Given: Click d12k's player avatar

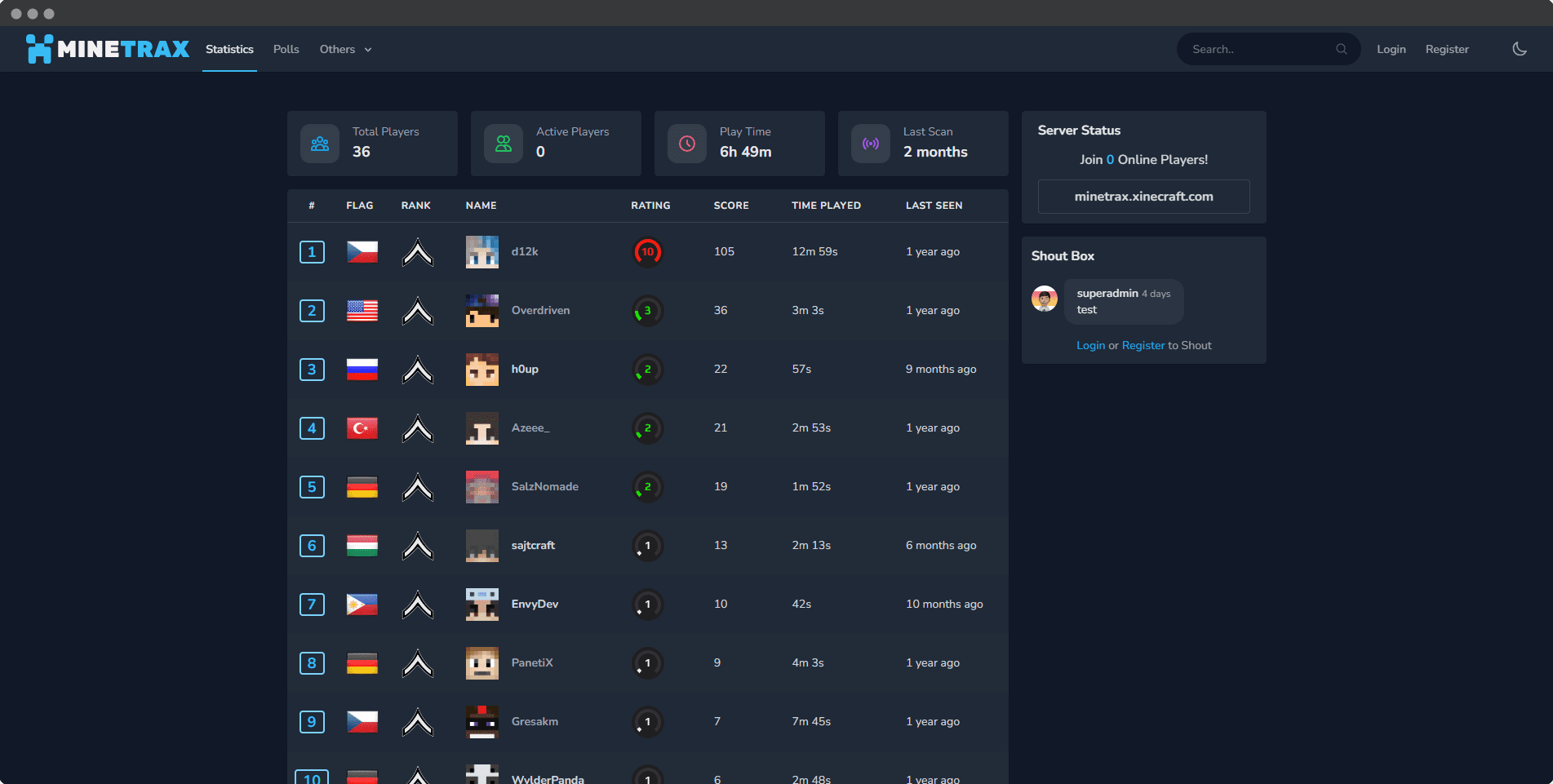Looking at the screenshot, I should (x=482, y=252).
